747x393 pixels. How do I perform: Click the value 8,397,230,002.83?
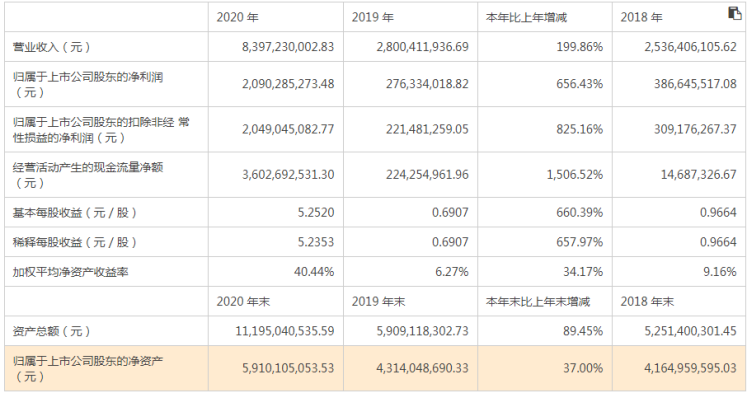[288, 47]
